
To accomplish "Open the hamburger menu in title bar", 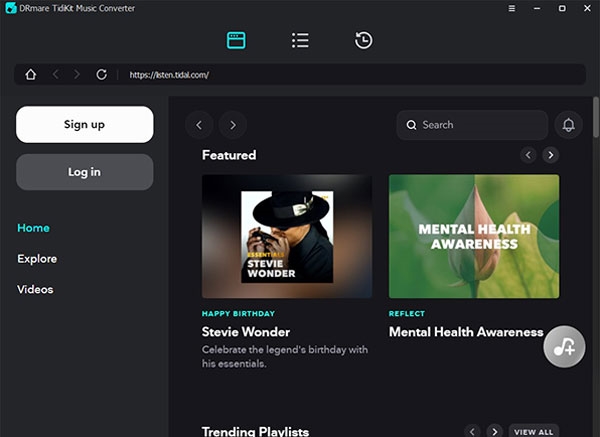I will pyautogui.click(x=512, y=9).
